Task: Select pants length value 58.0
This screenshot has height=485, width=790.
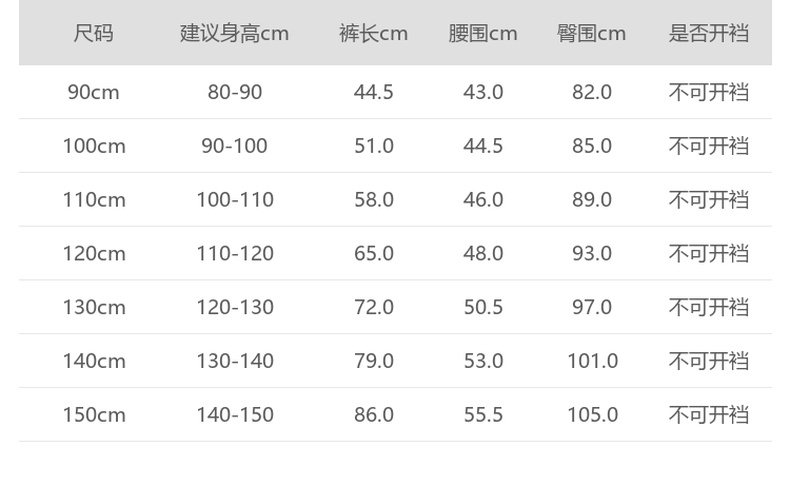Action: tap(373, 200)
